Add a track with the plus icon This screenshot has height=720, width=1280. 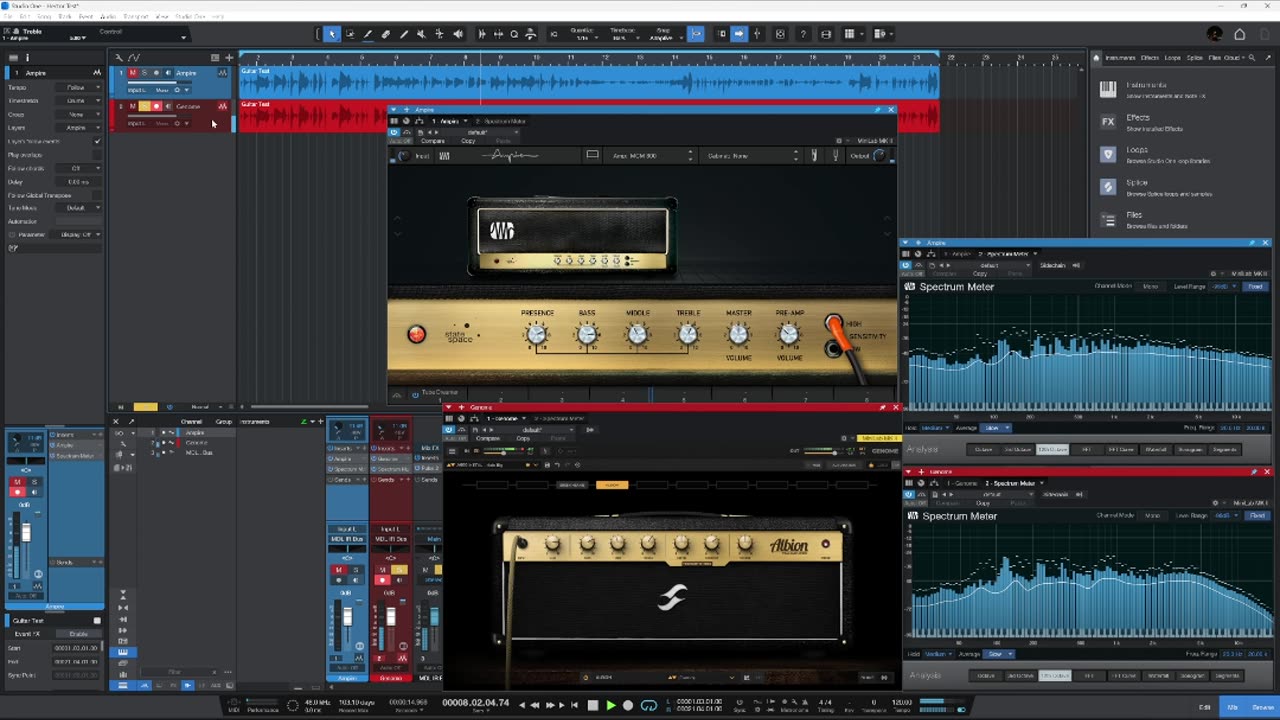click(x=229, y=57)
